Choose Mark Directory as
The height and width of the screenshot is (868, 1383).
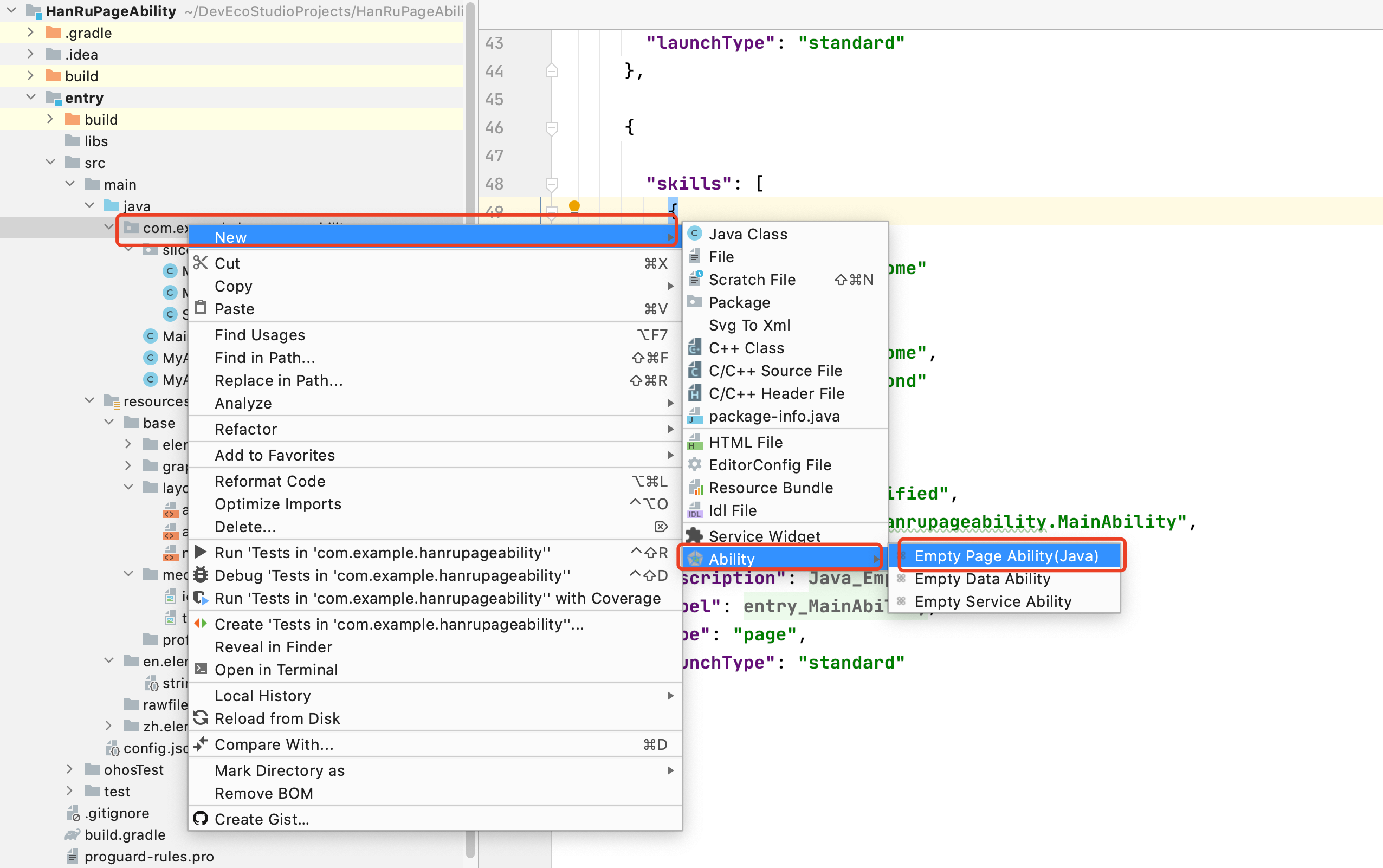(435, 770)
